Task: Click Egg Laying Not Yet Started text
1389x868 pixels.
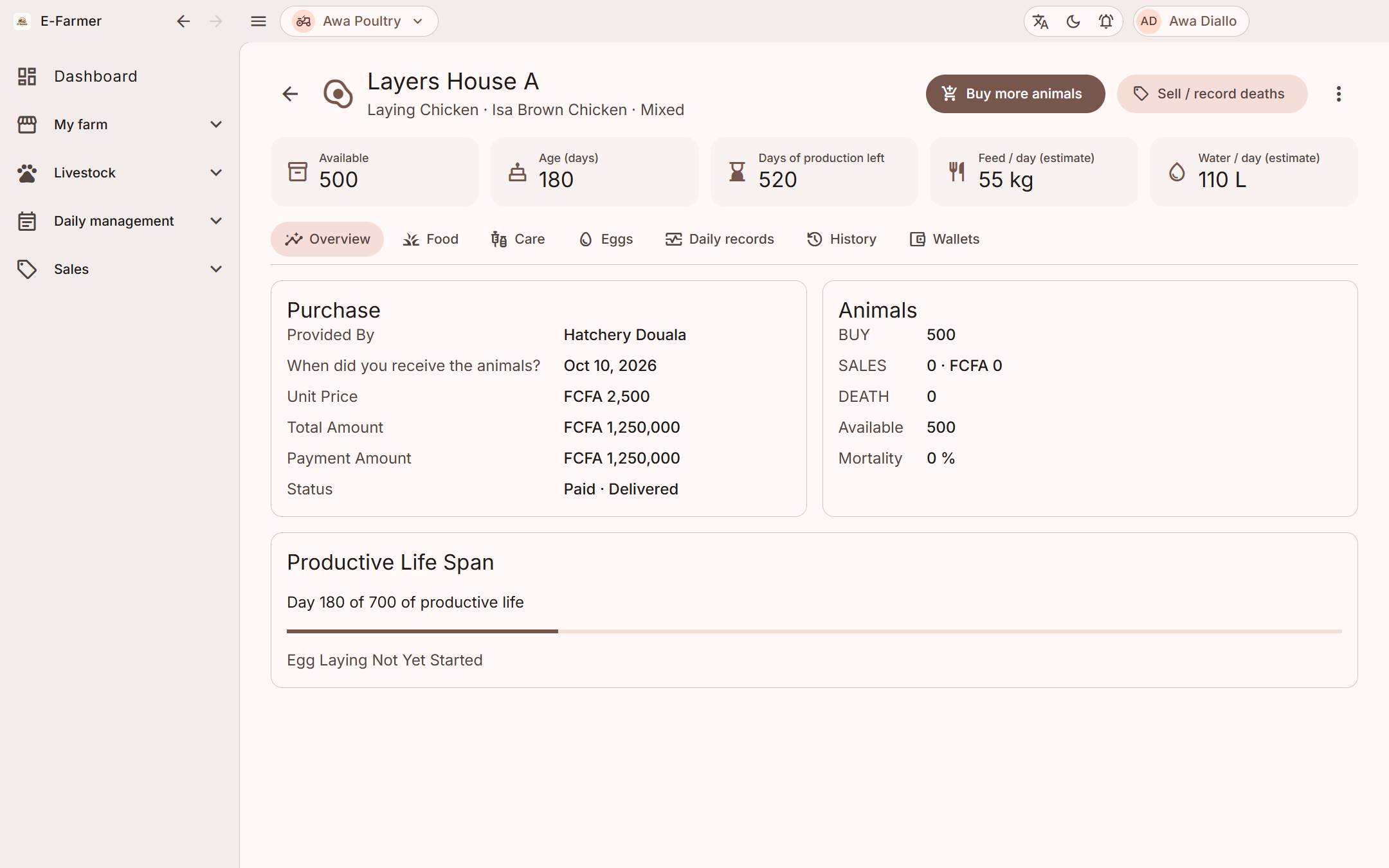Action: pos(385,660)
